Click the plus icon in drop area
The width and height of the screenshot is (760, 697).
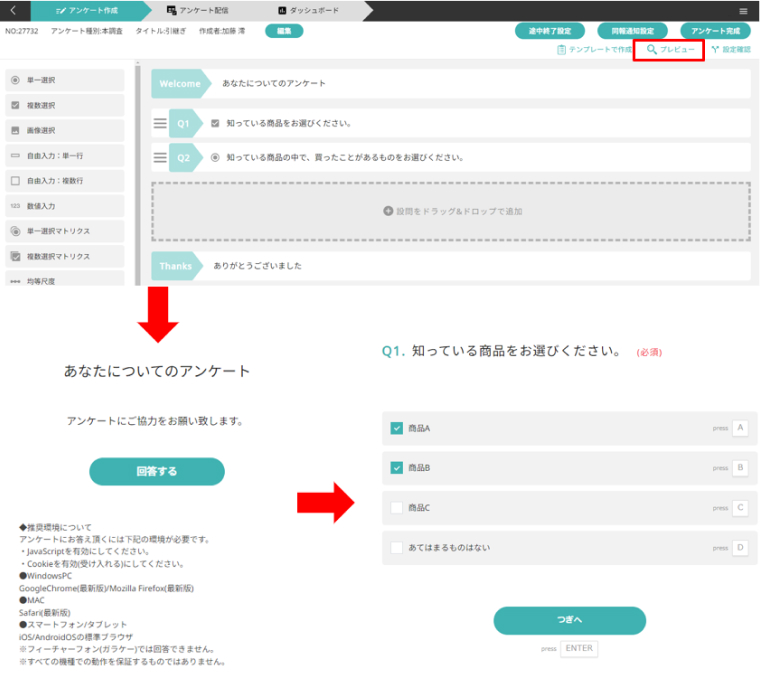388,211
